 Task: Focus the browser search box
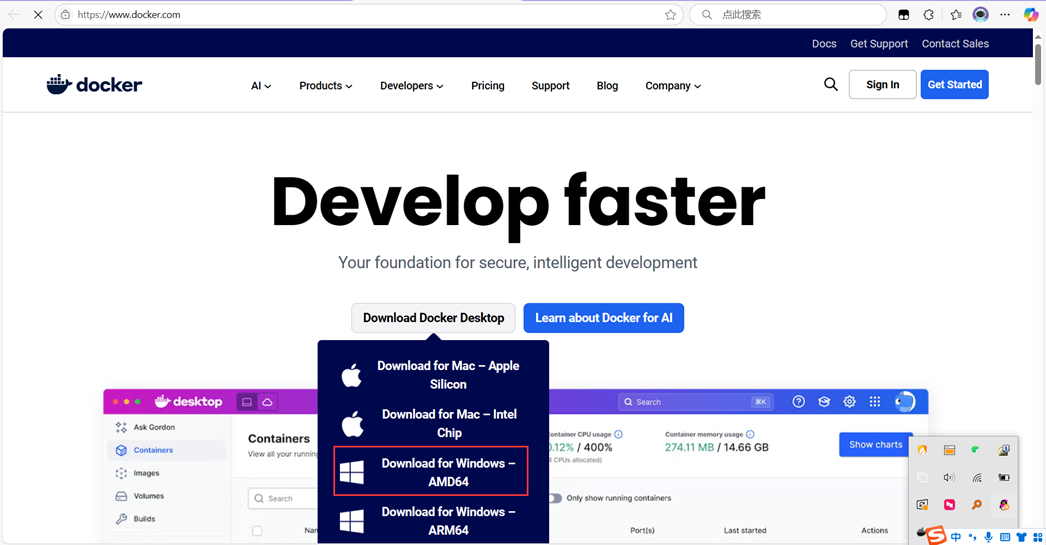pyautogui.click(x=787, y=15)
